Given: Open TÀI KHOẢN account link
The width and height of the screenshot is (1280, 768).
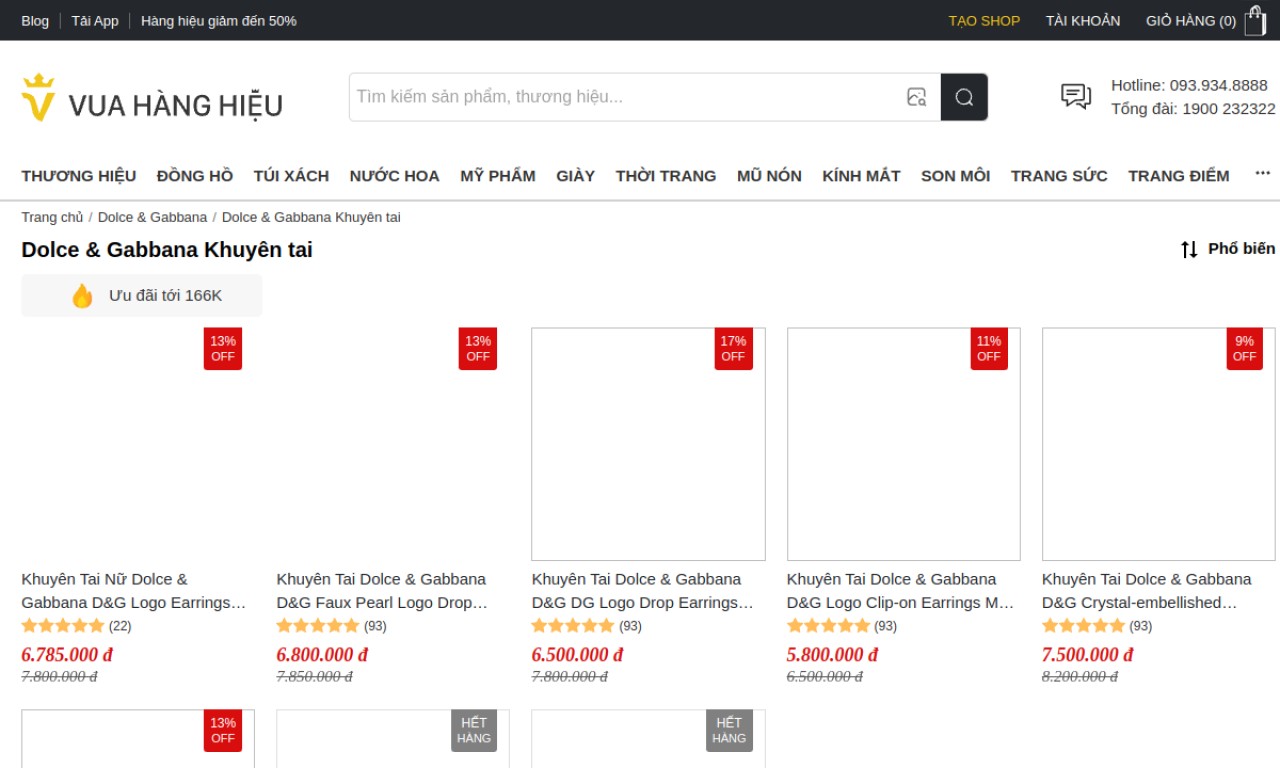Looking at the screenshot, I should [1083, 20].
